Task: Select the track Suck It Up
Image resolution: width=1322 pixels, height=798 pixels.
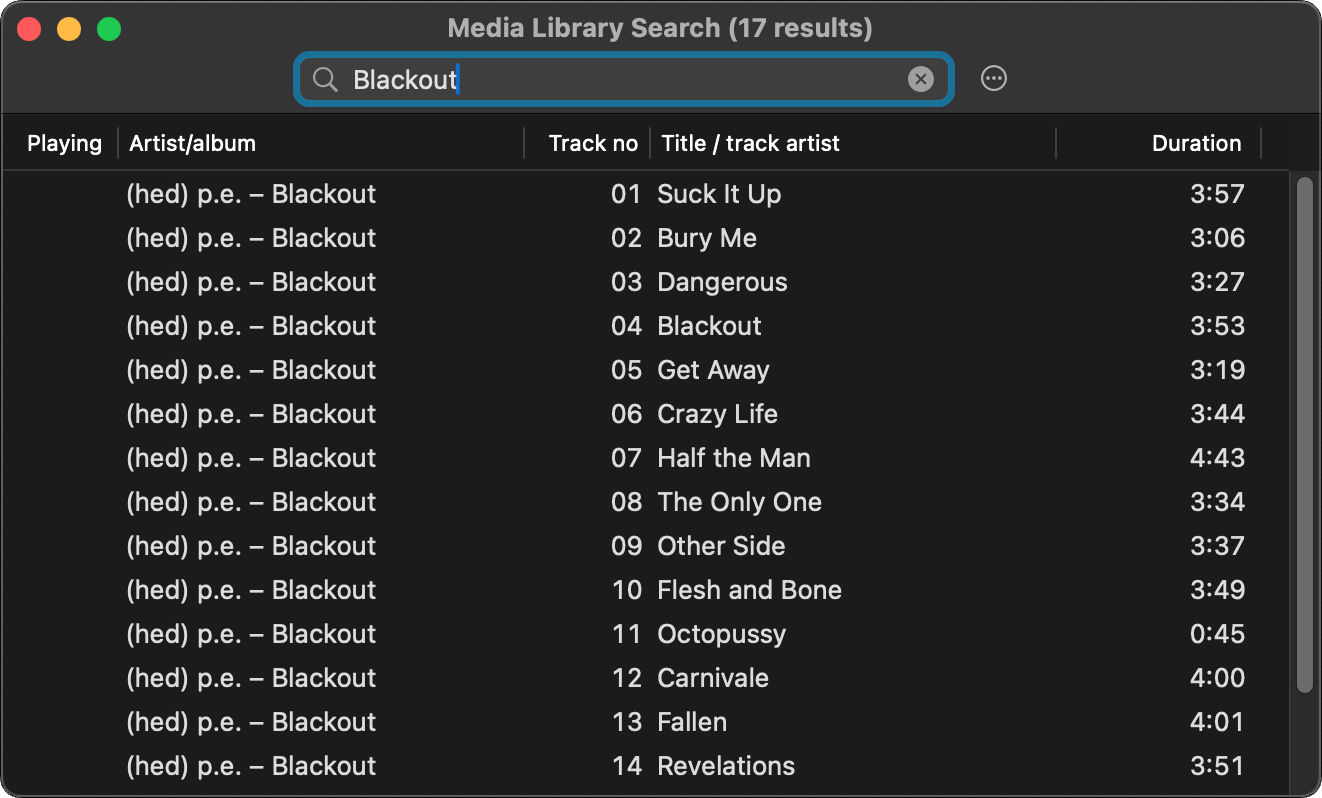Action: pyautogui.click(x=719, y=194)
